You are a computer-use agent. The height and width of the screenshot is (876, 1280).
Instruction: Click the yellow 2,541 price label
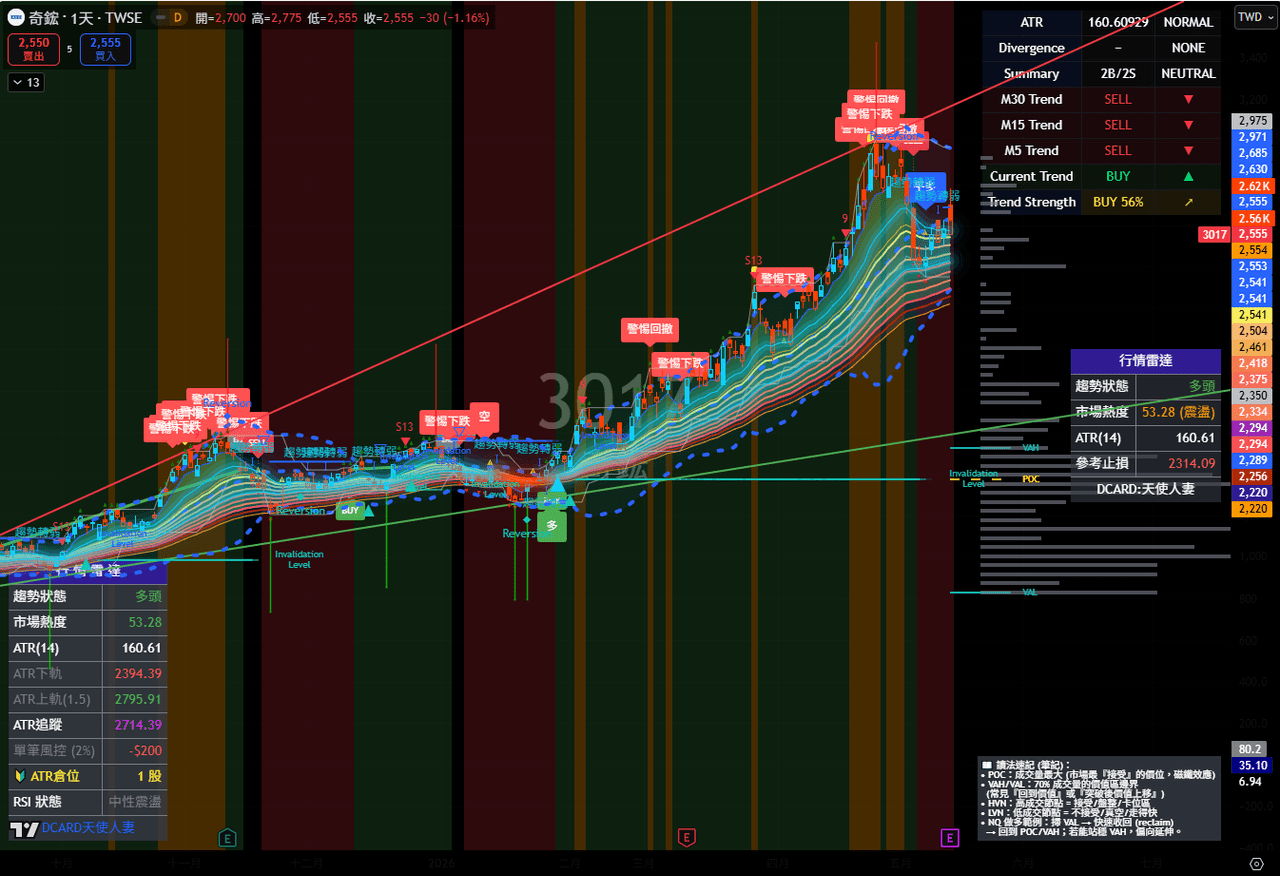click(1252, 315)
